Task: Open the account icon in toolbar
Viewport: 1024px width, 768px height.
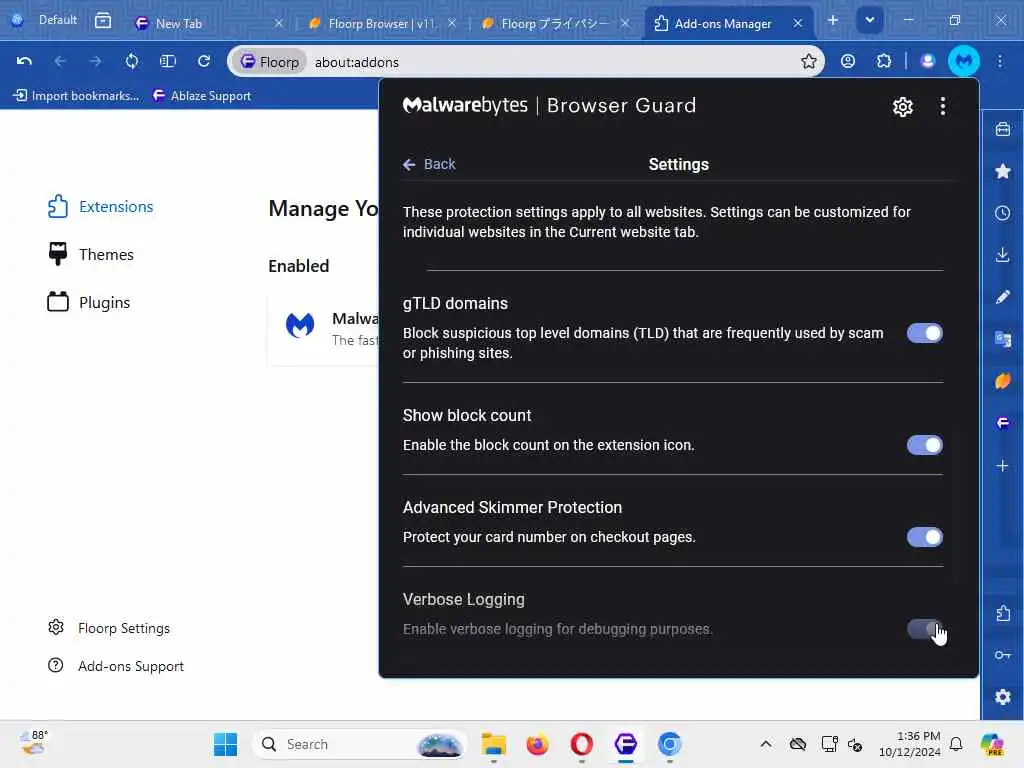Action: click(848, 61)
